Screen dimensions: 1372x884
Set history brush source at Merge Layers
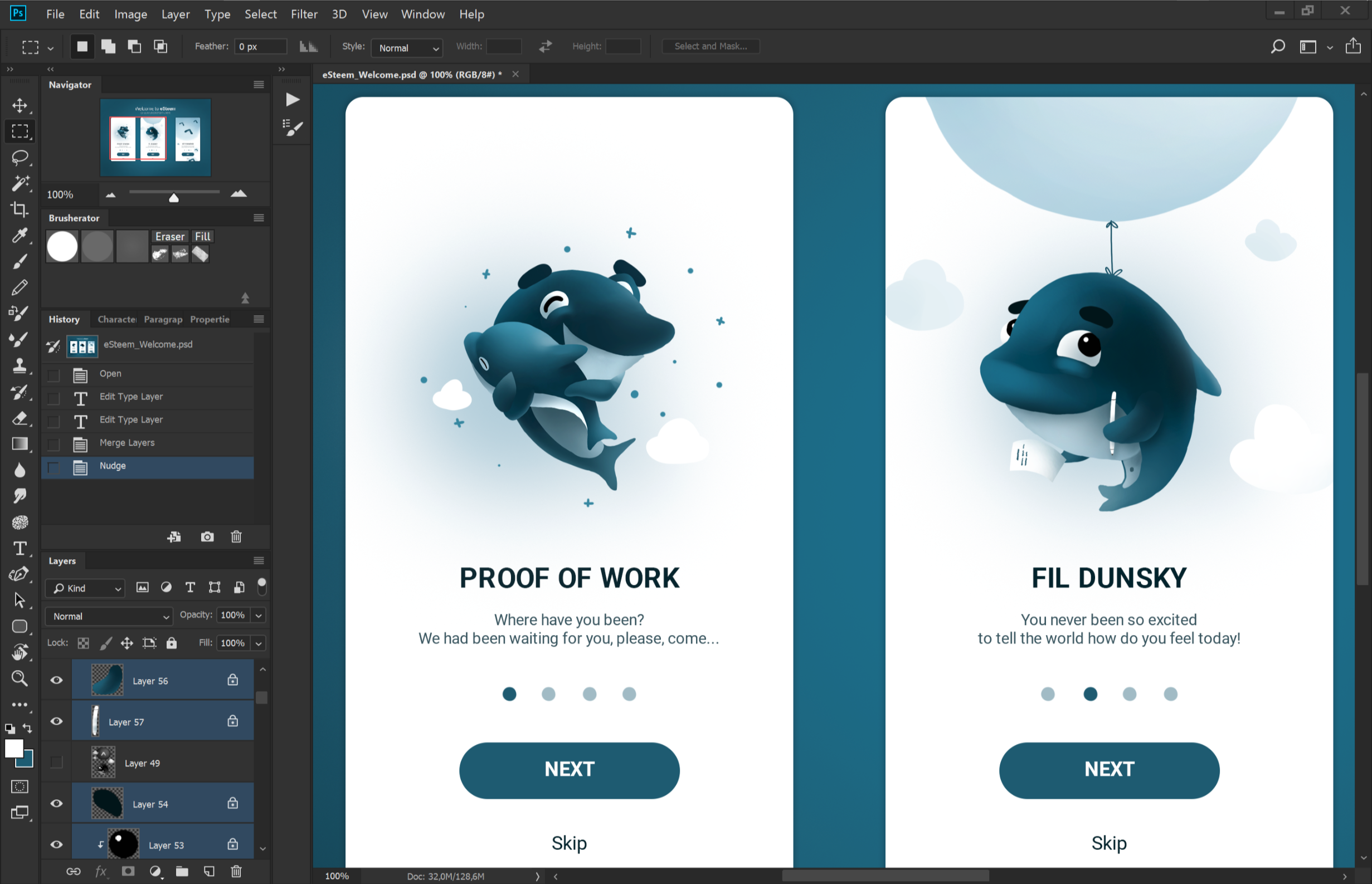(53, 445)
